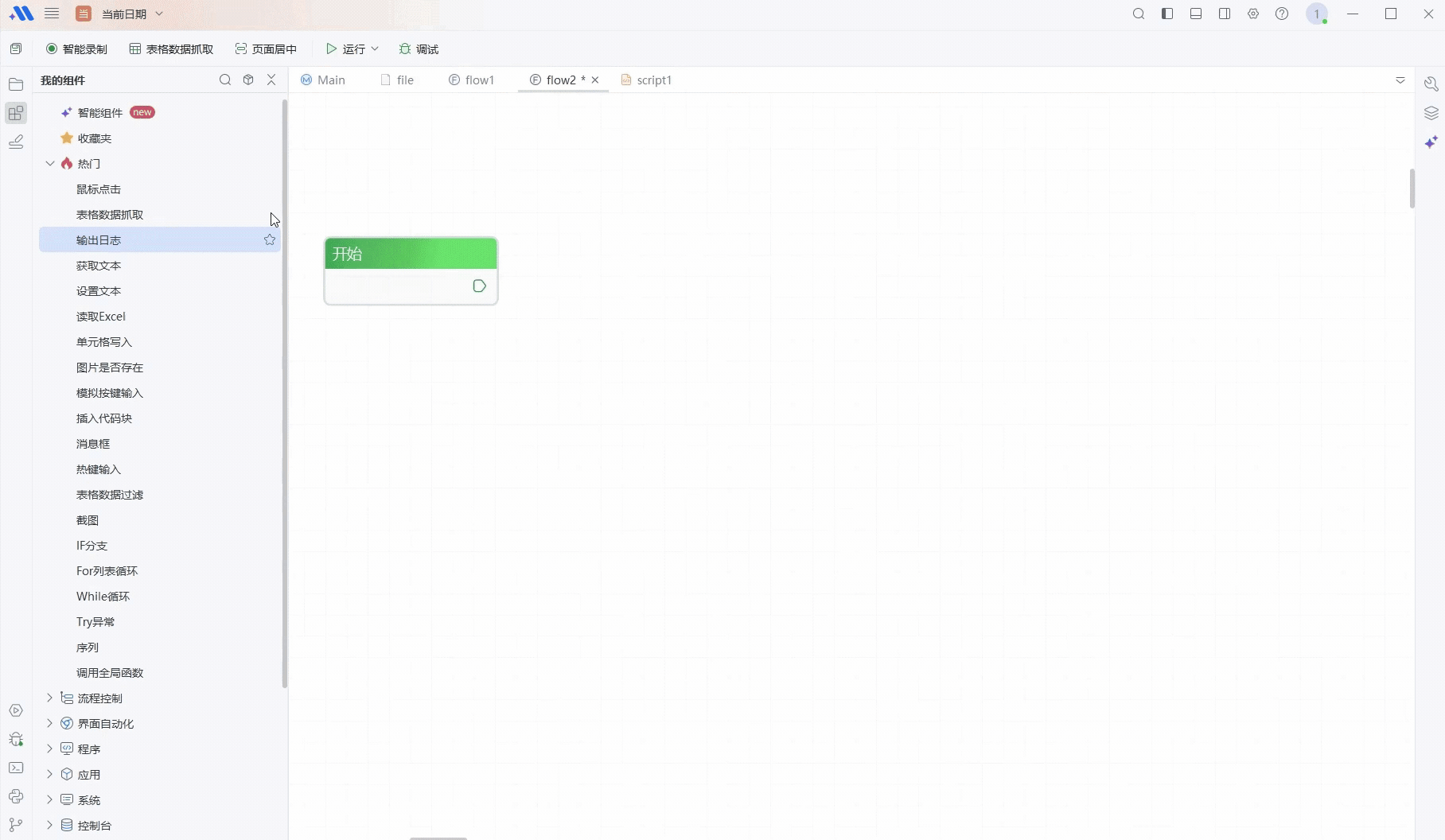Click the help question mark icon

click(x=1282, y=14)
